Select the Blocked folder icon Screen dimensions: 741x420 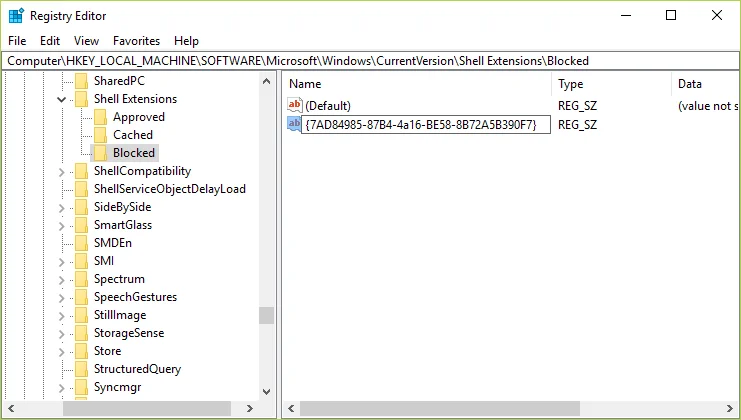pyautogui.click(x=100, y=153)
